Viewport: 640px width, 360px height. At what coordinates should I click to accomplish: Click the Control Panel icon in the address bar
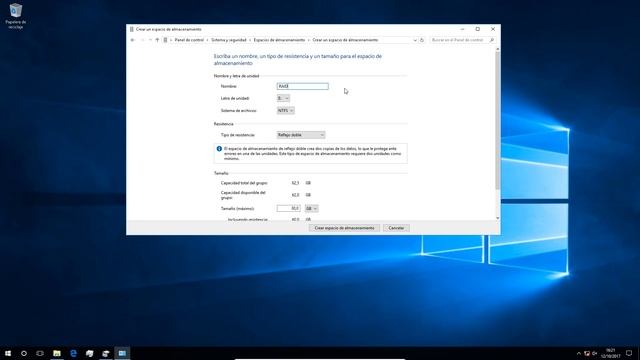coord(165,40)
